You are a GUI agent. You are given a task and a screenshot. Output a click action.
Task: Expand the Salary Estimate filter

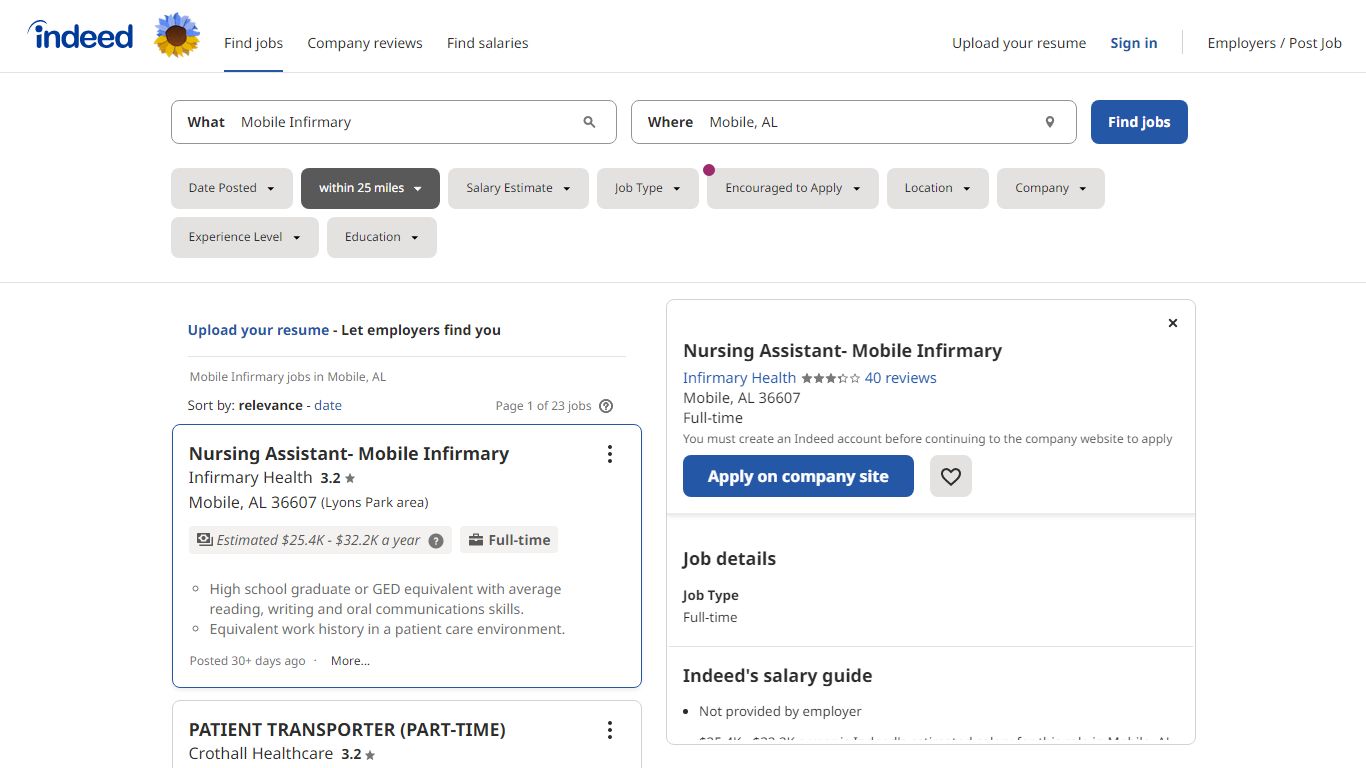(518, 188)
